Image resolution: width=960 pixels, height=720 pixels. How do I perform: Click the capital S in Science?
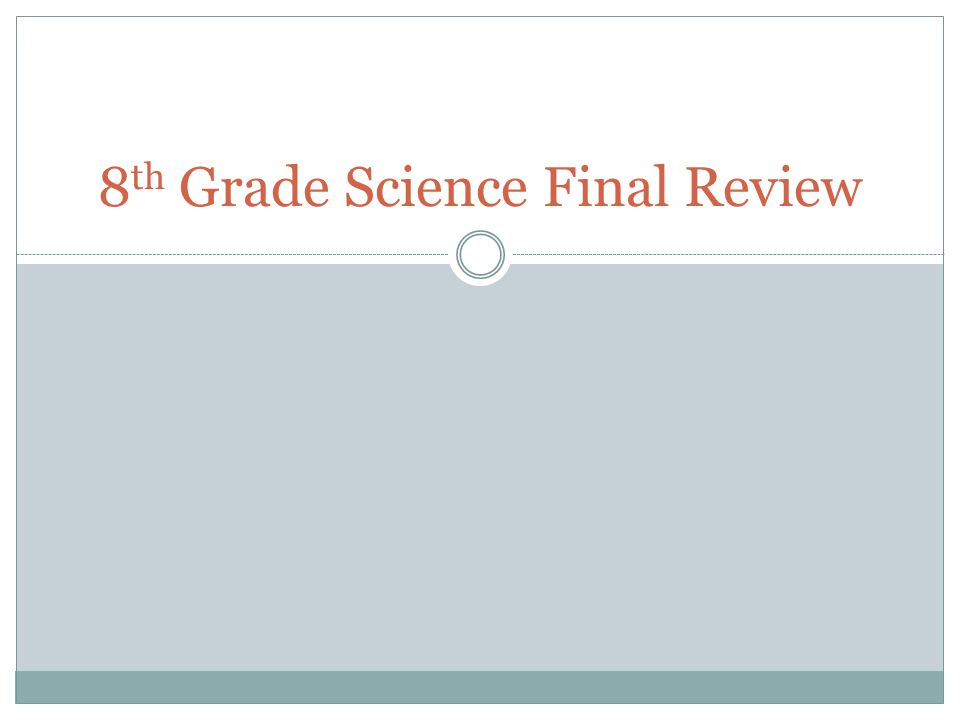(x=360, y=187)
